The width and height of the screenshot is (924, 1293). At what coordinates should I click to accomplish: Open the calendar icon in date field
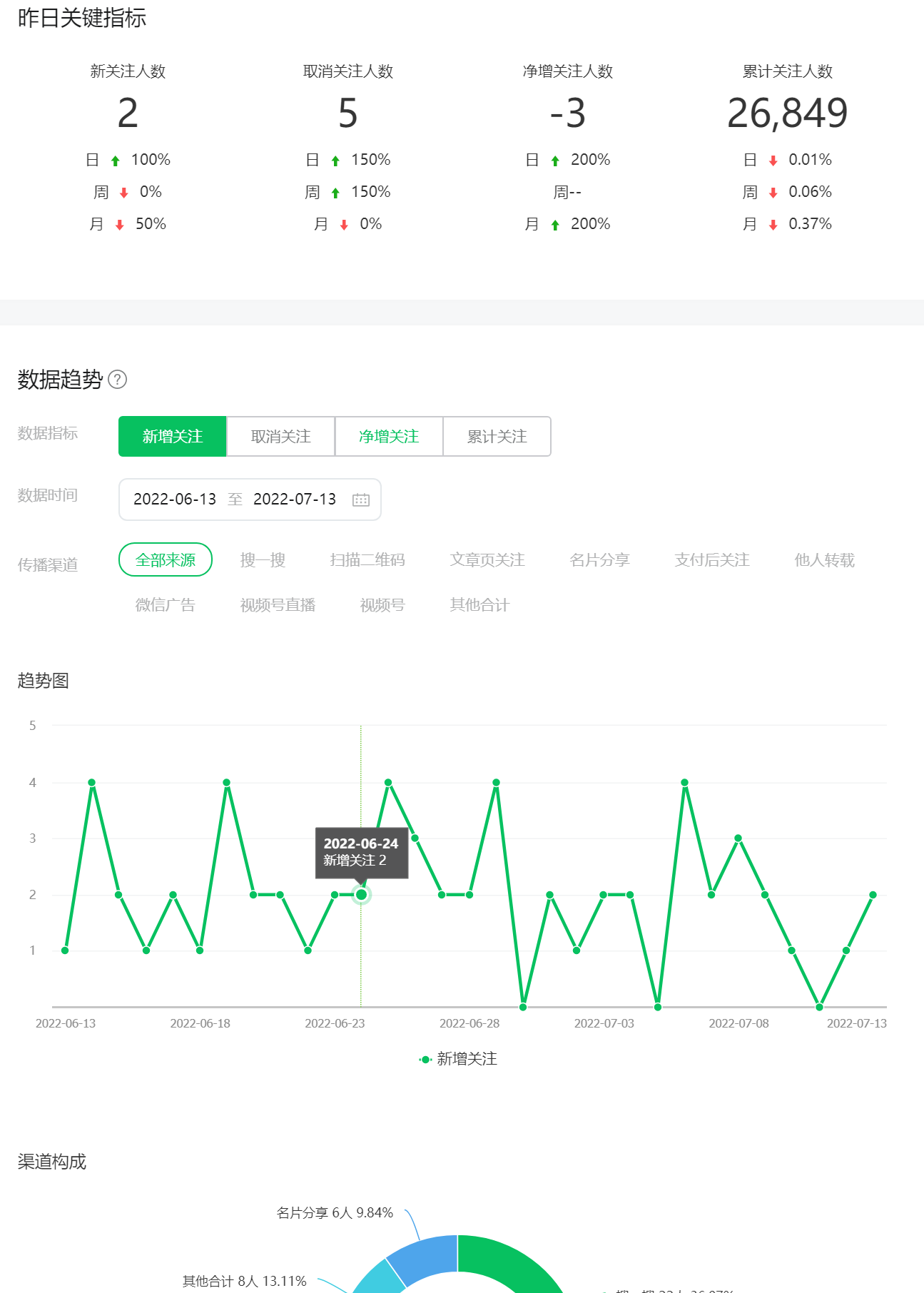[361, 500]
